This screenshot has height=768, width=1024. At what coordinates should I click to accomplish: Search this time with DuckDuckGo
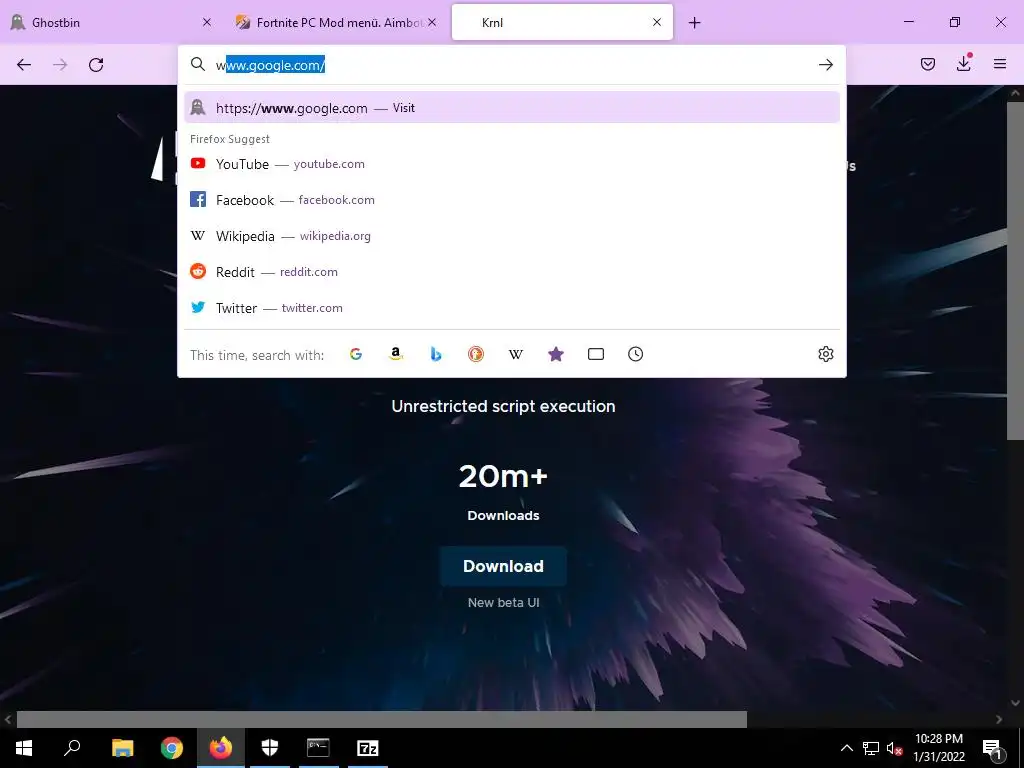pos(475,354)
